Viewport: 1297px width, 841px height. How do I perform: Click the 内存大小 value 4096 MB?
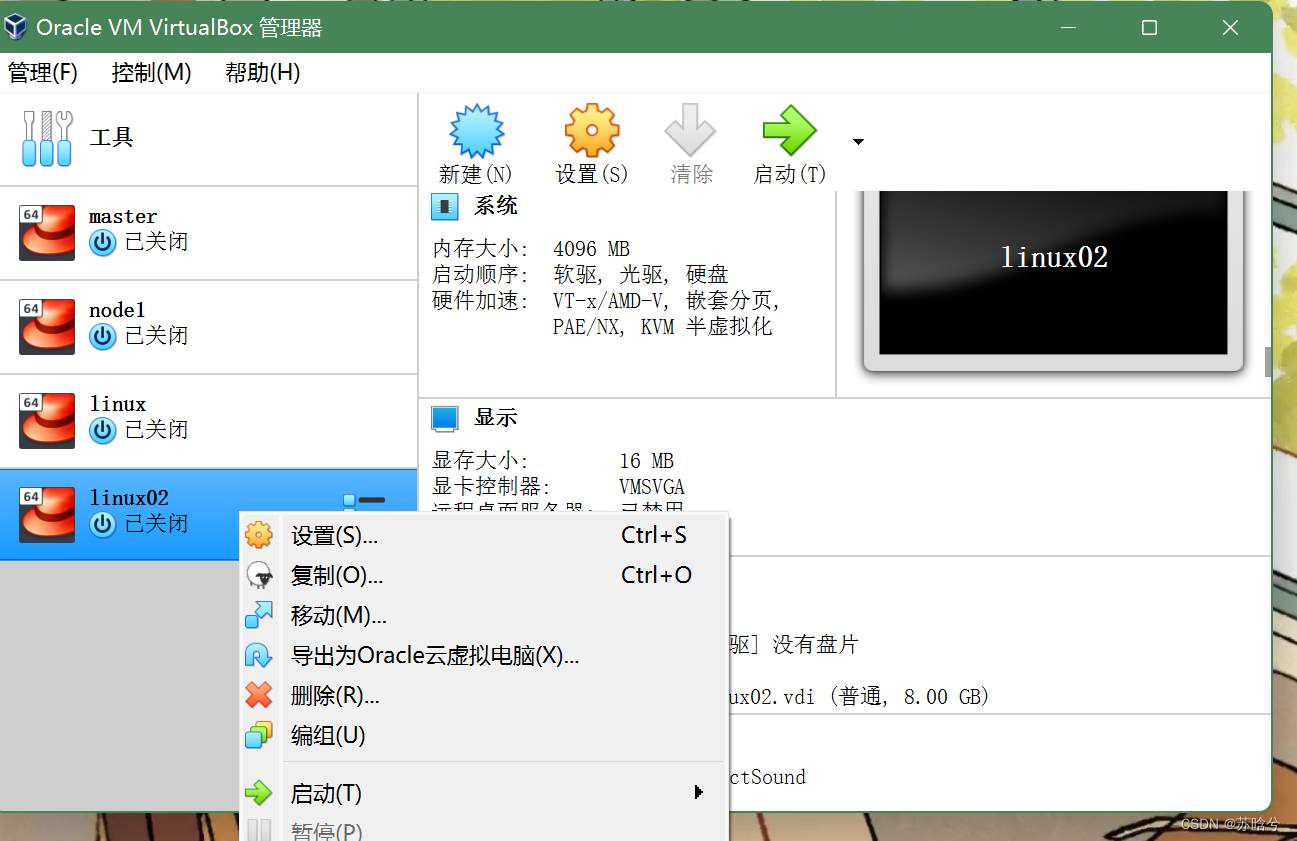pyautogui.click(x=592, y=249)
